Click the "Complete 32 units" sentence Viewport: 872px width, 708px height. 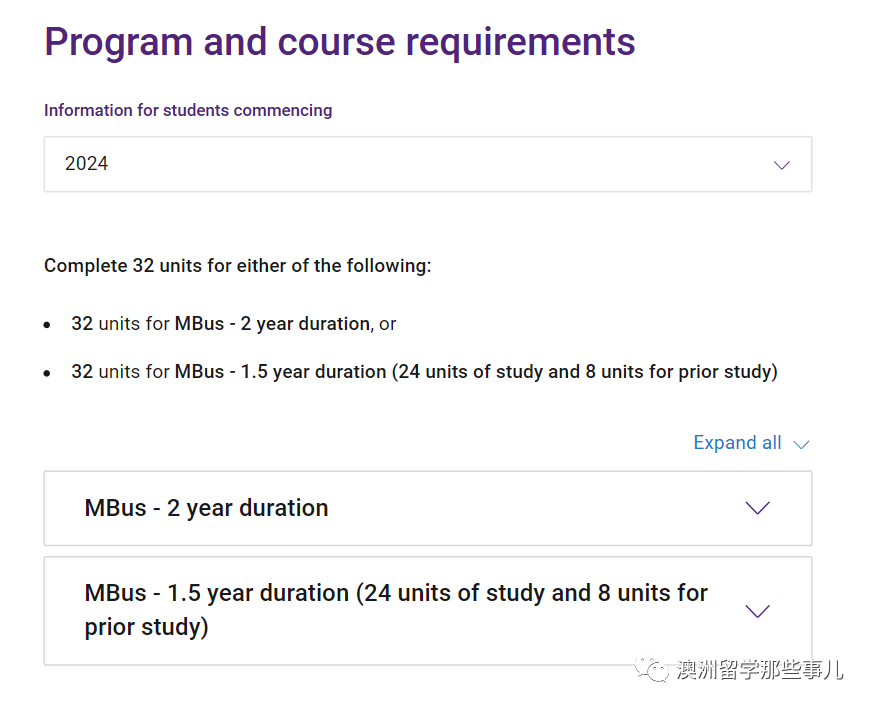[238, 266]
